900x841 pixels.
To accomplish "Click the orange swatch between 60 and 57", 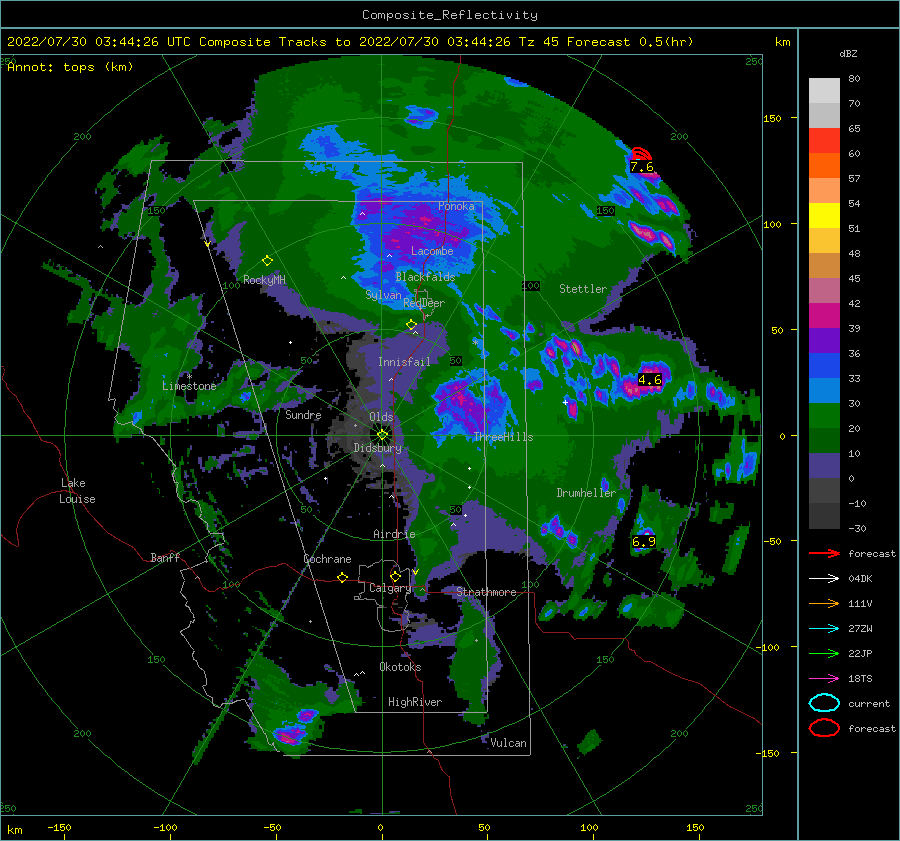I will pos(824,166).
